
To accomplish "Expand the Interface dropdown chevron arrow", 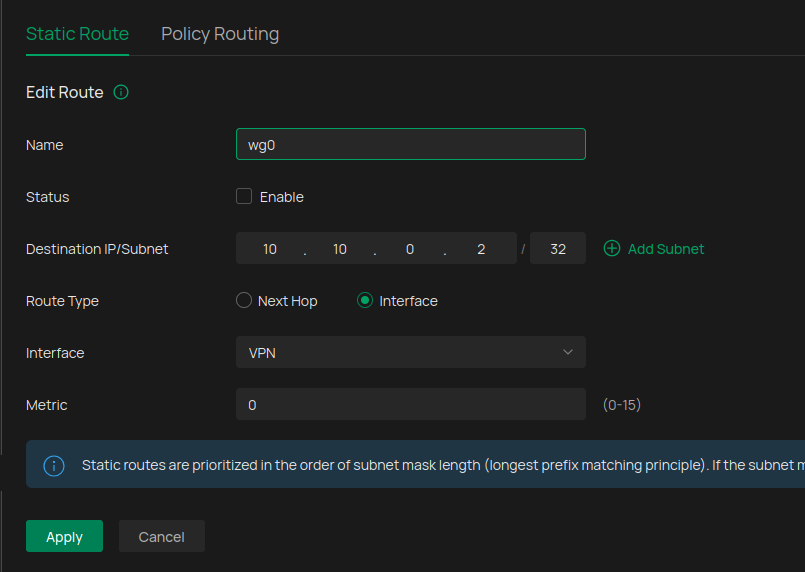I will tap(568, 352).
